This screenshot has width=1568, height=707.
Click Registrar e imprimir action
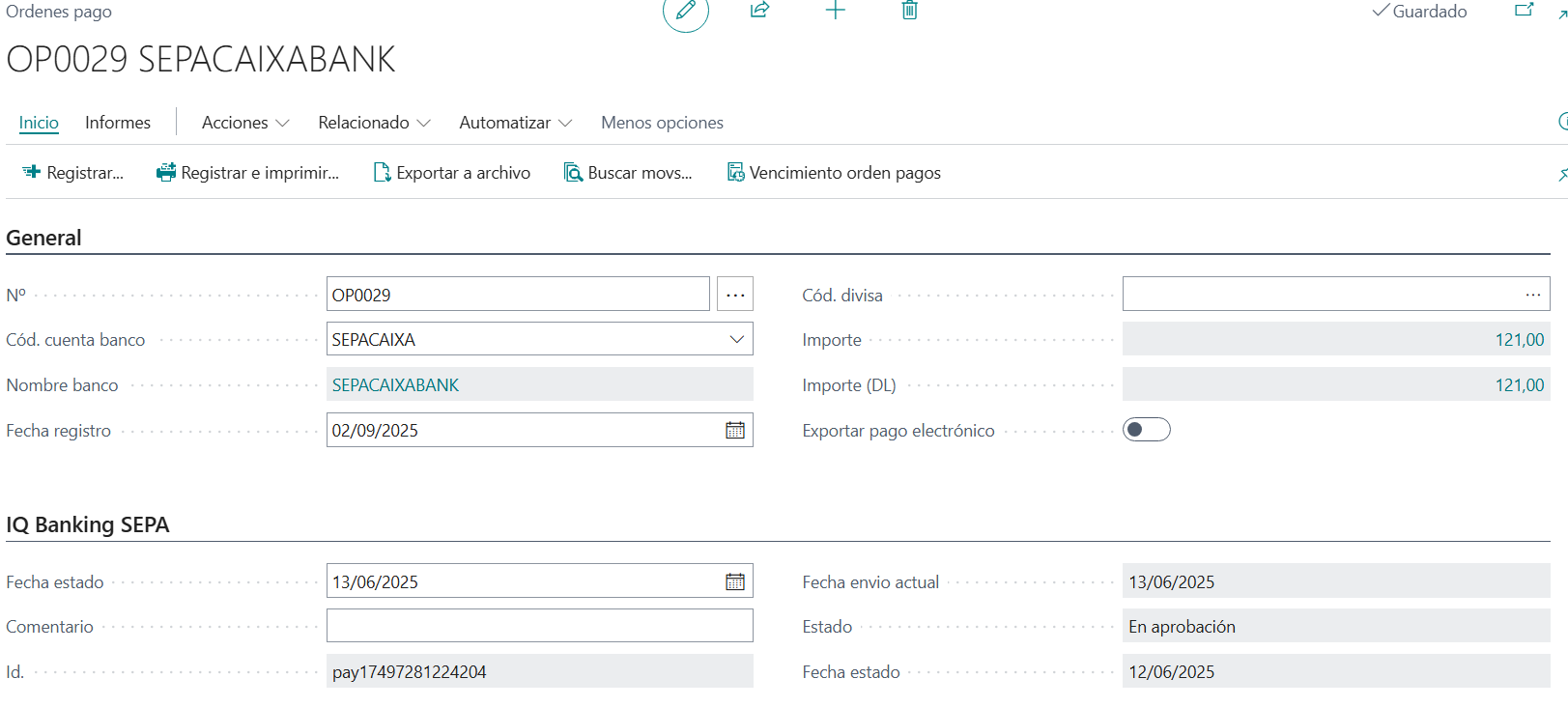pyautogui.click(x=248, y=173)
